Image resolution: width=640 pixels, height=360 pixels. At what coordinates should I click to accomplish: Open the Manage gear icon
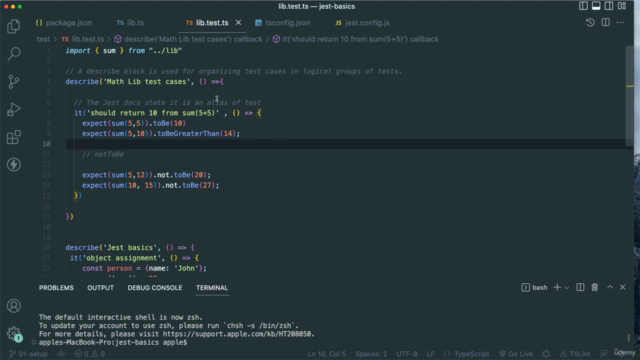(x=13, y=333)
